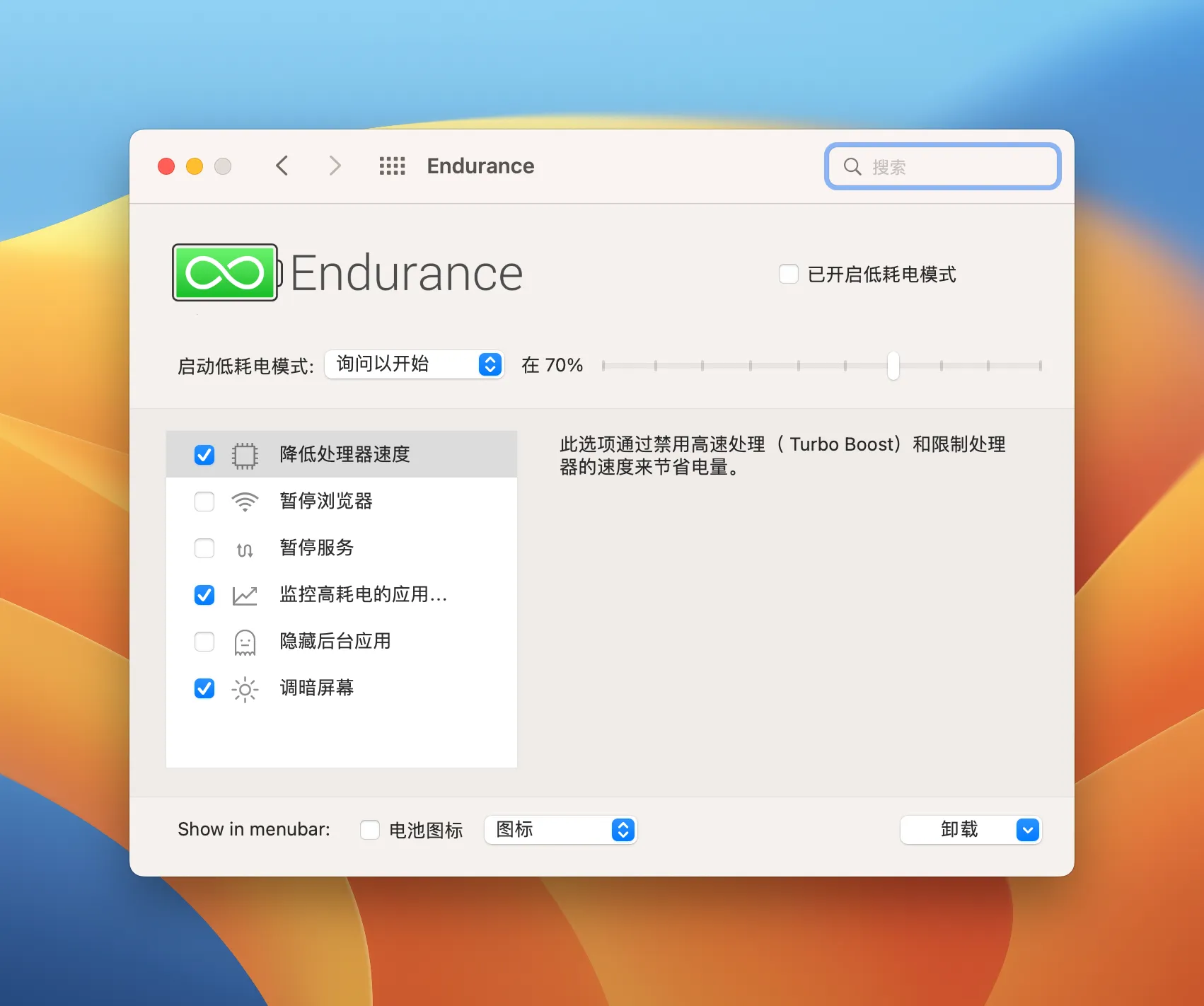The width and height of the screenshot is (1204, 1006).
Task: Uncheck 监控高耗电的应用 option
Action: [204, 595]
